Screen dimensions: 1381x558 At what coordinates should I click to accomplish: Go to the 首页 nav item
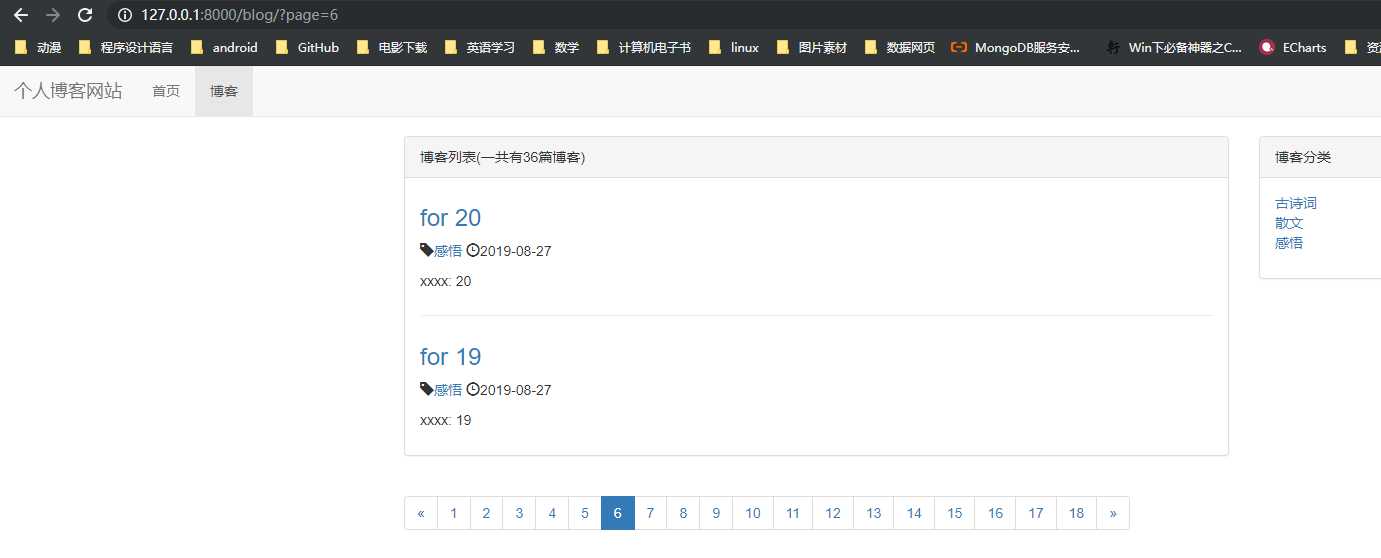[x=166, y=91]
